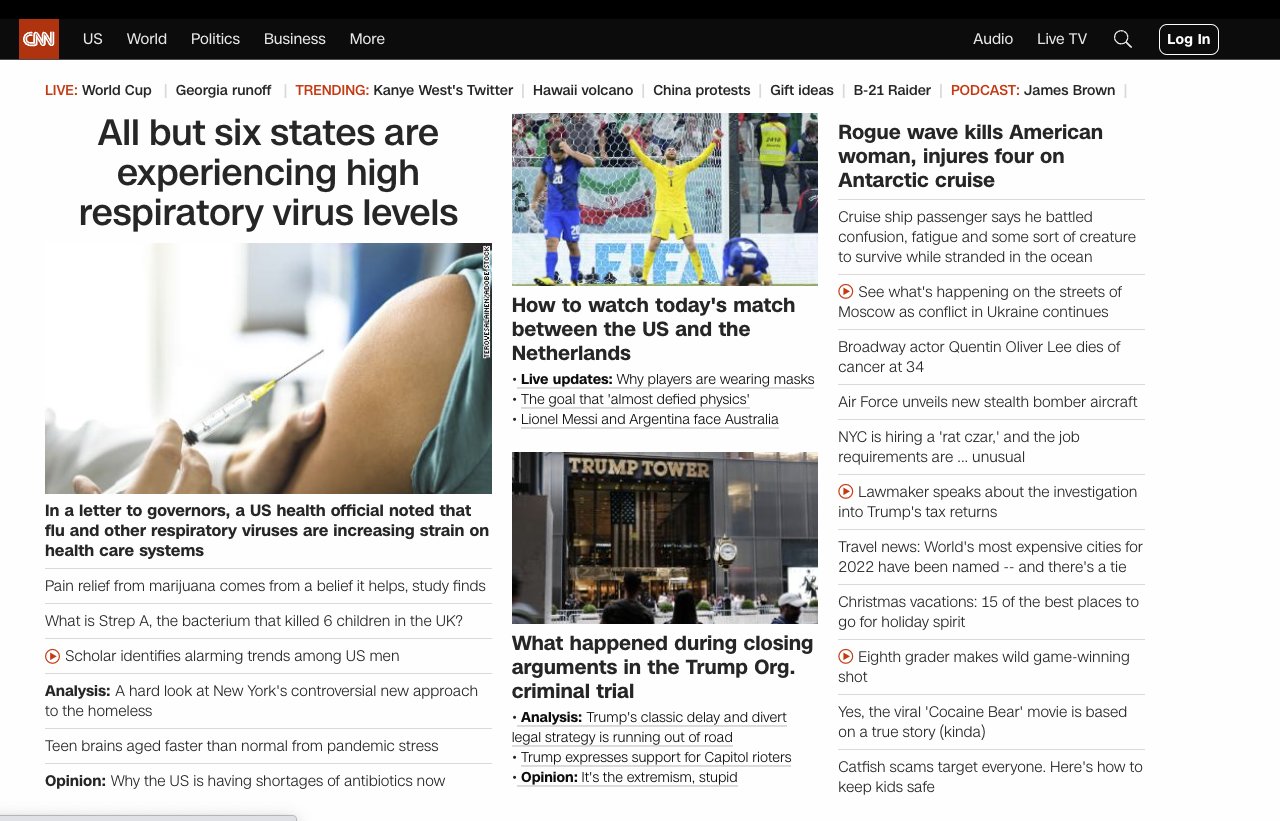Open Audio in the top bar

pos(993,39)
